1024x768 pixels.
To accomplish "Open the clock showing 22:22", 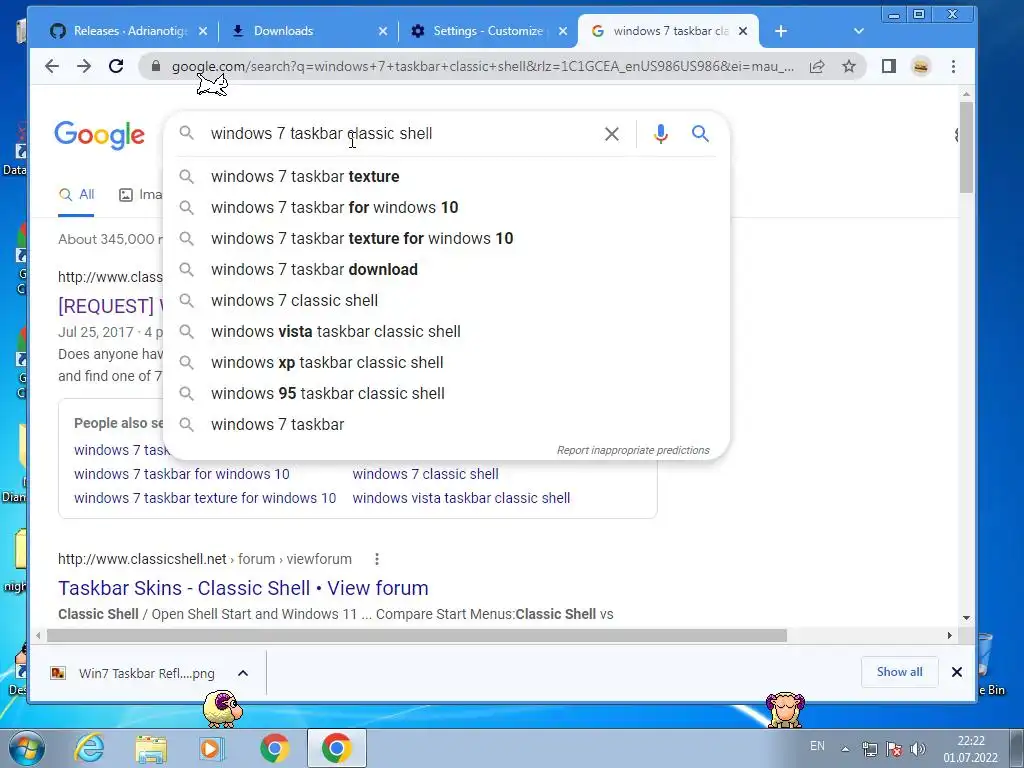I will point(970,749).
